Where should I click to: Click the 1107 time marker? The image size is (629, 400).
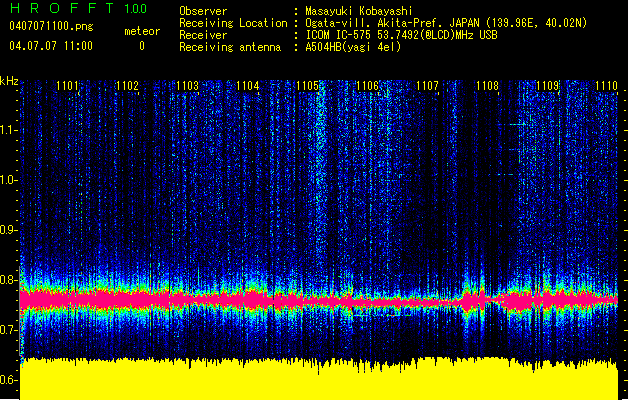click(427, 86)
